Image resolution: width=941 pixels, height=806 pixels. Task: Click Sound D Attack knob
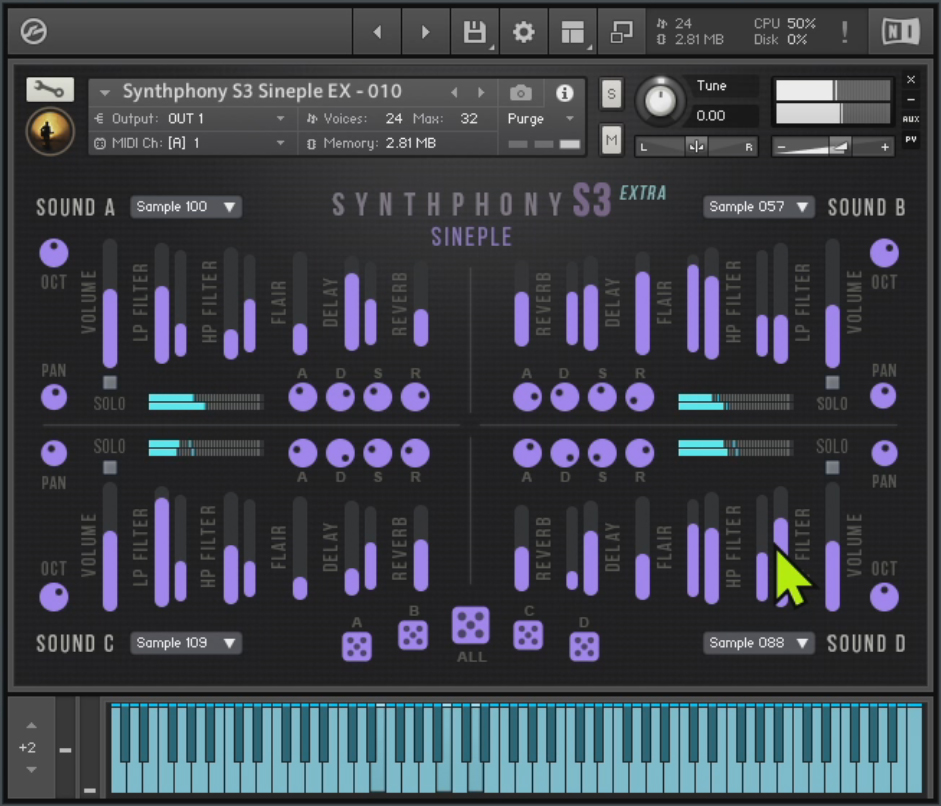pos(527,453)
